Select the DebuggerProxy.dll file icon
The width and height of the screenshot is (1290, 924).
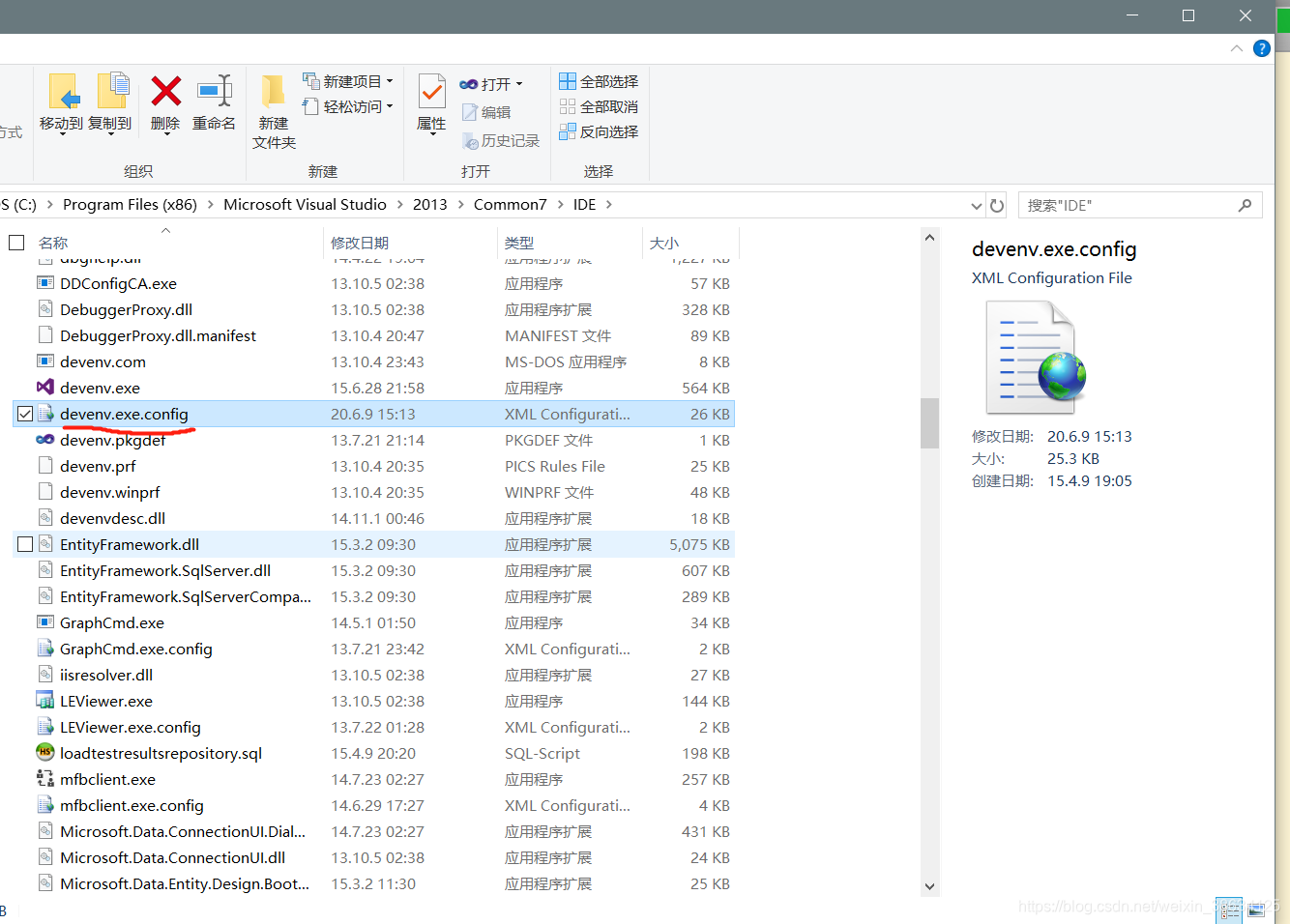45,309
